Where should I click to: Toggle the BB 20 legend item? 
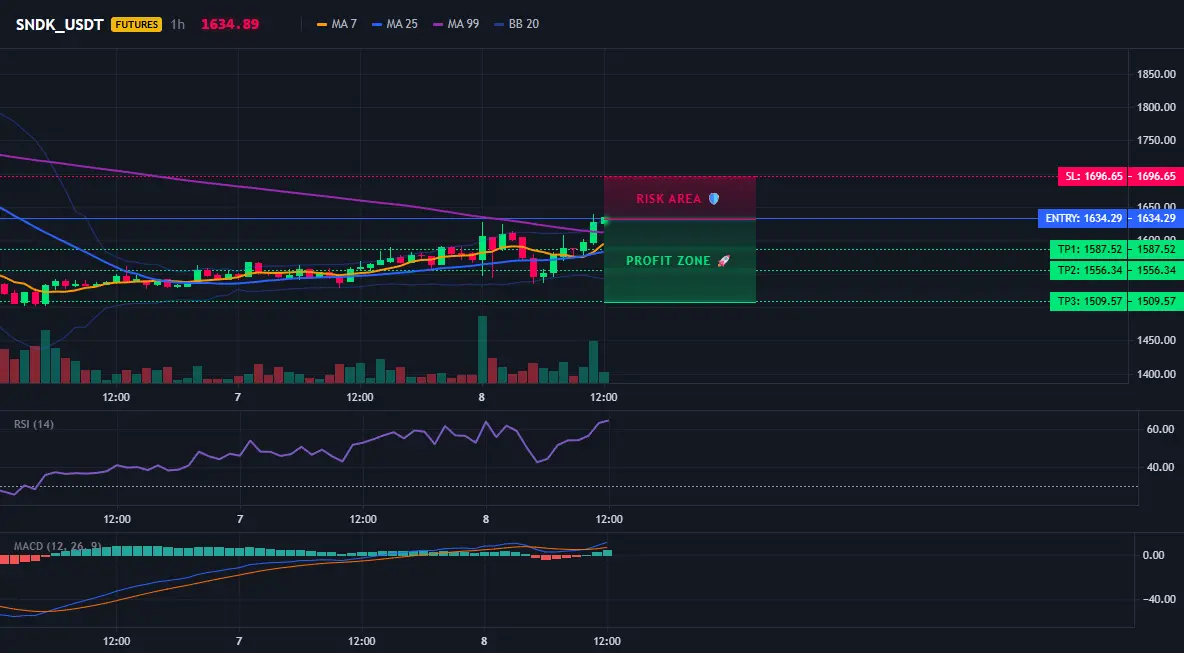516,24
